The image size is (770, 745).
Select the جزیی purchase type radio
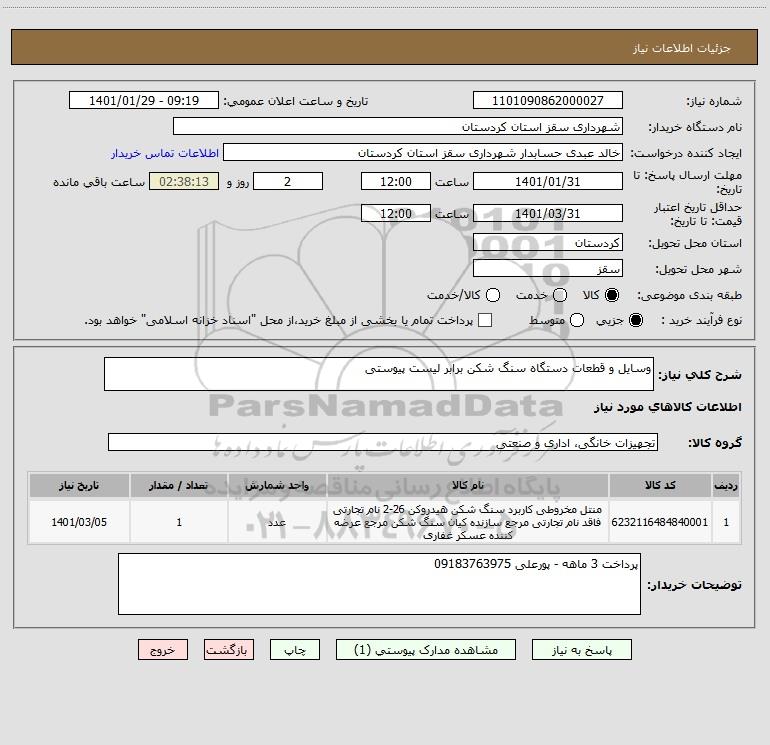pos(636,320)
